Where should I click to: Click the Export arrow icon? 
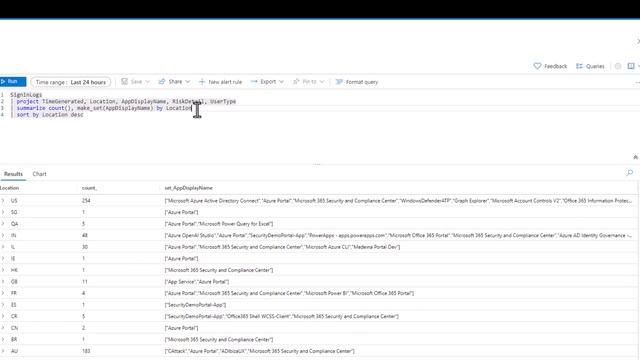click(x=254, y=82)
